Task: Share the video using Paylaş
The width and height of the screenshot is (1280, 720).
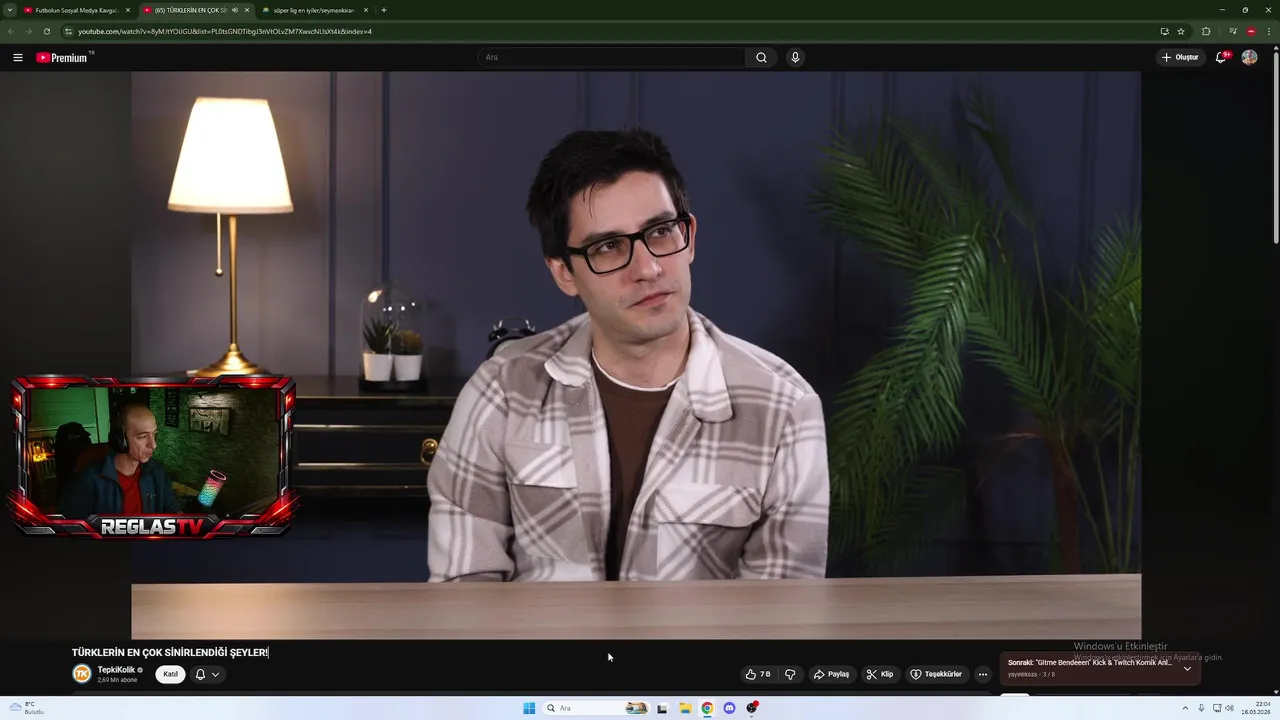Action: (x=831, y=675)
